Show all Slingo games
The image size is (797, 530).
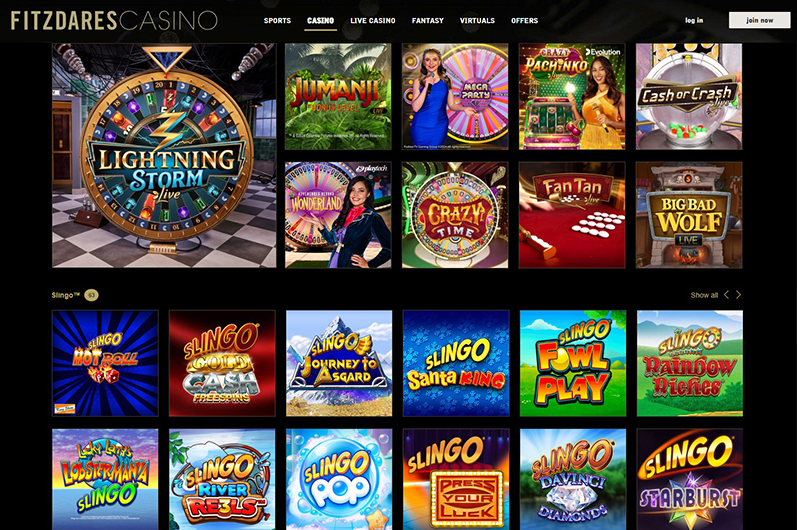point(704,295)
